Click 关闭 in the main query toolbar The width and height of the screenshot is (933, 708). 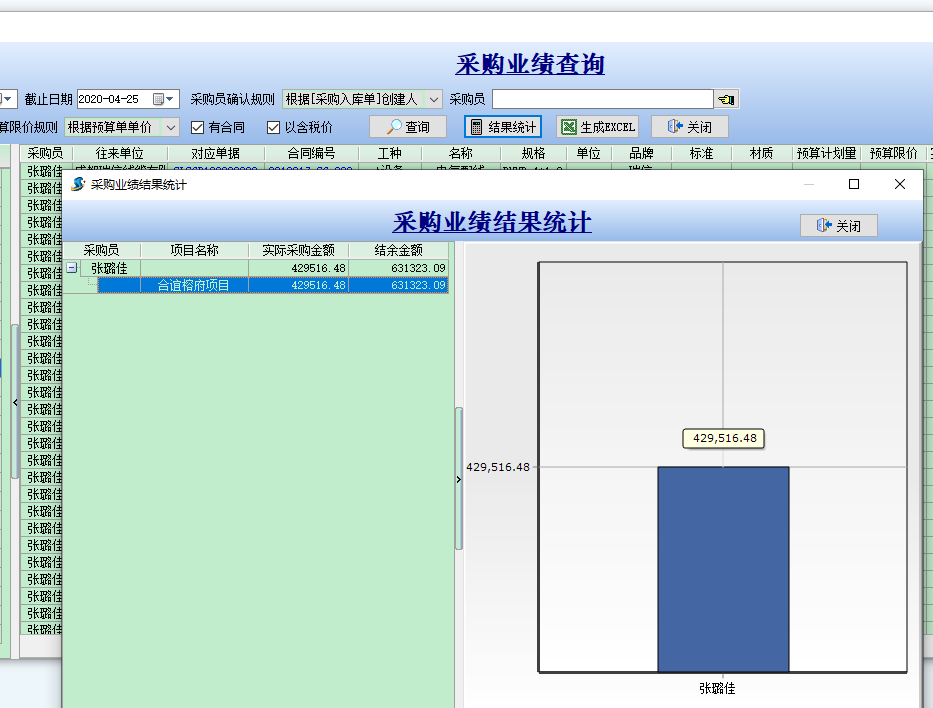tap(689, 127)
